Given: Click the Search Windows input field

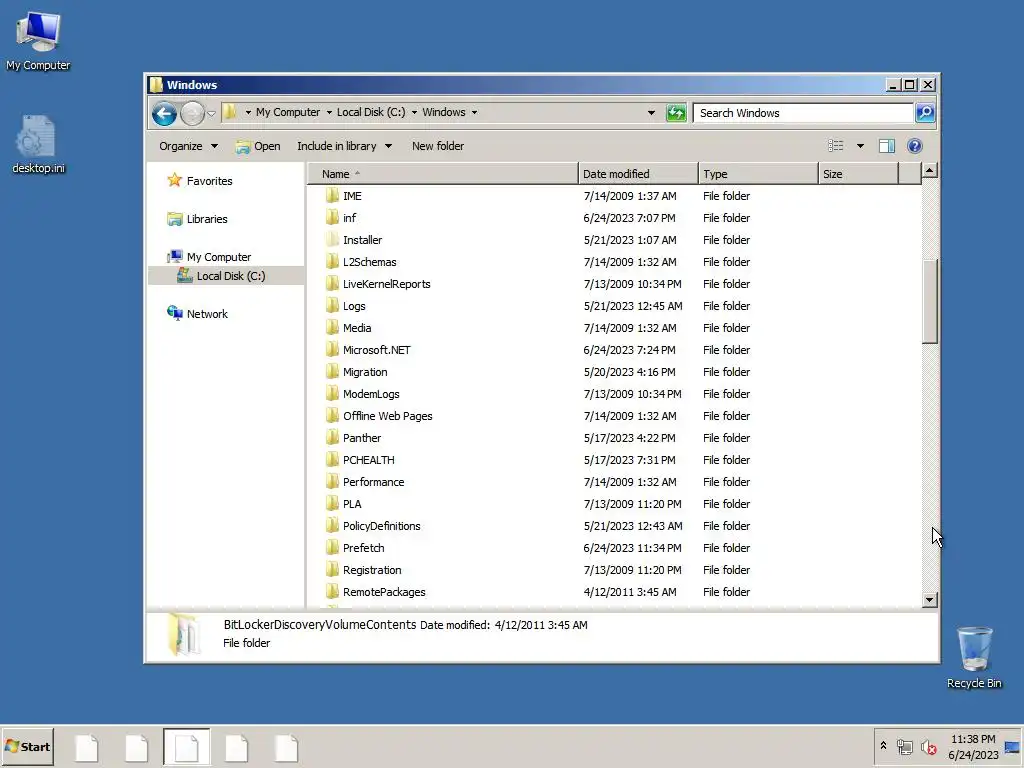Looking at the screenshot, I should click(x=803, y=113).
